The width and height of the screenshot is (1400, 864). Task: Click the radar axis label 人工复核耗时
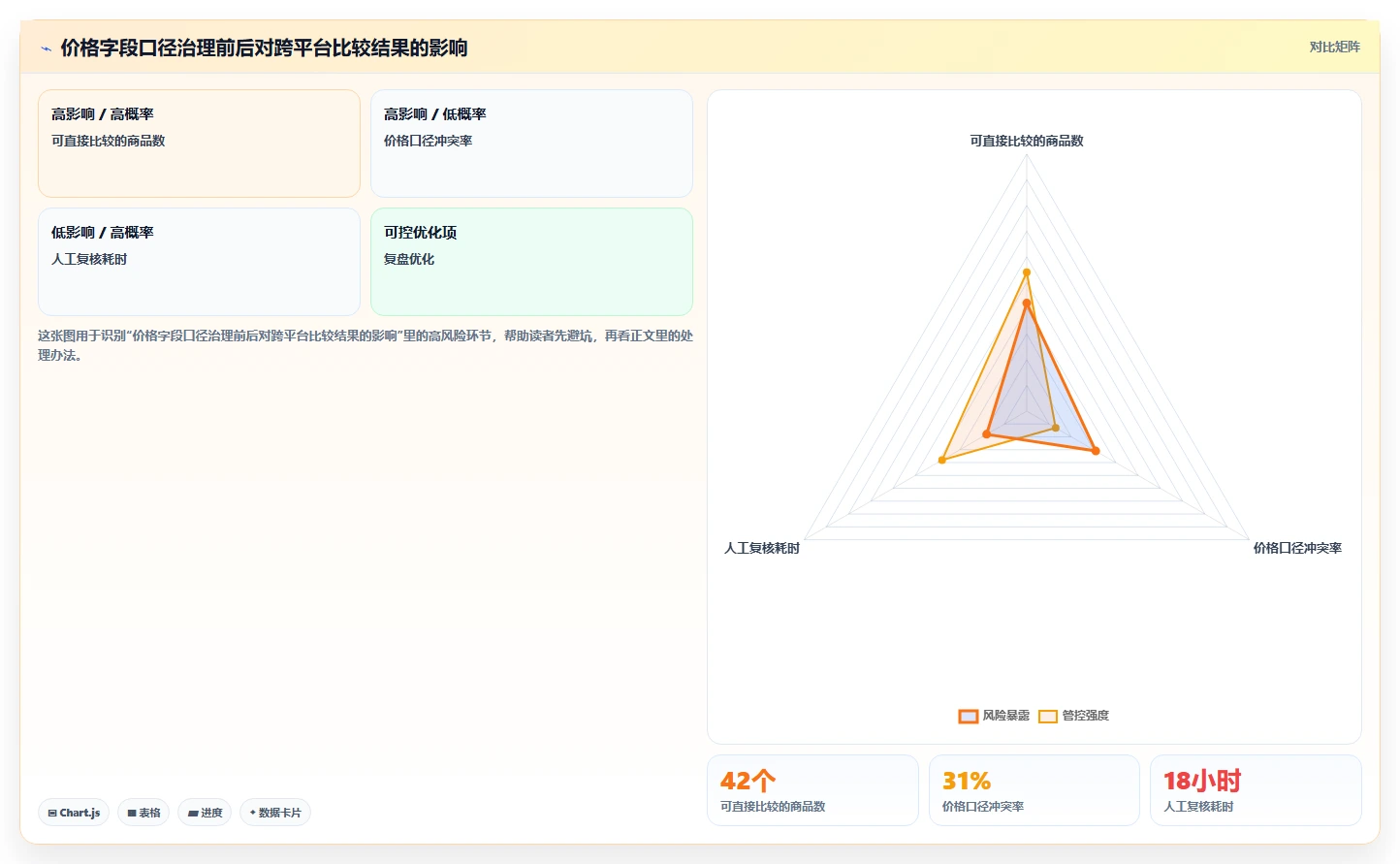762,548
